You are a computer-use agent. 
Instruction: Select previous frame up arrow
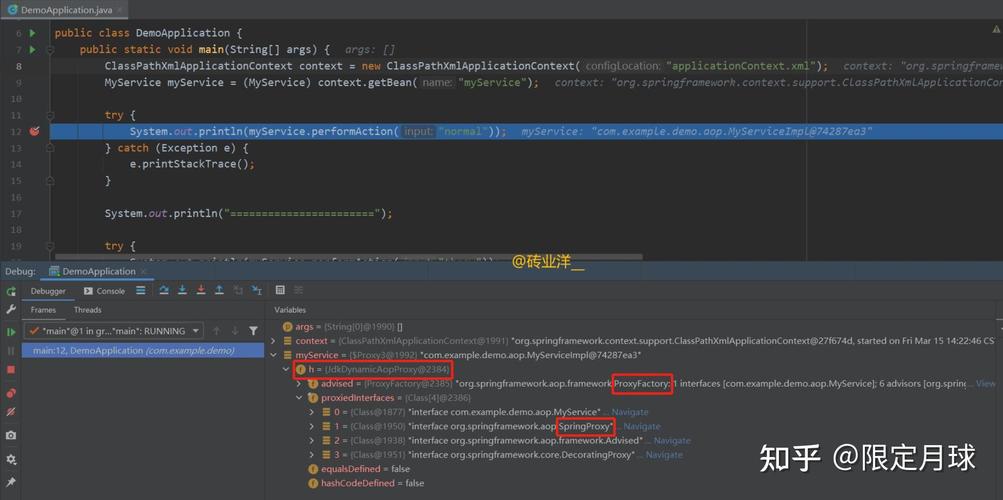coord(216,331)
